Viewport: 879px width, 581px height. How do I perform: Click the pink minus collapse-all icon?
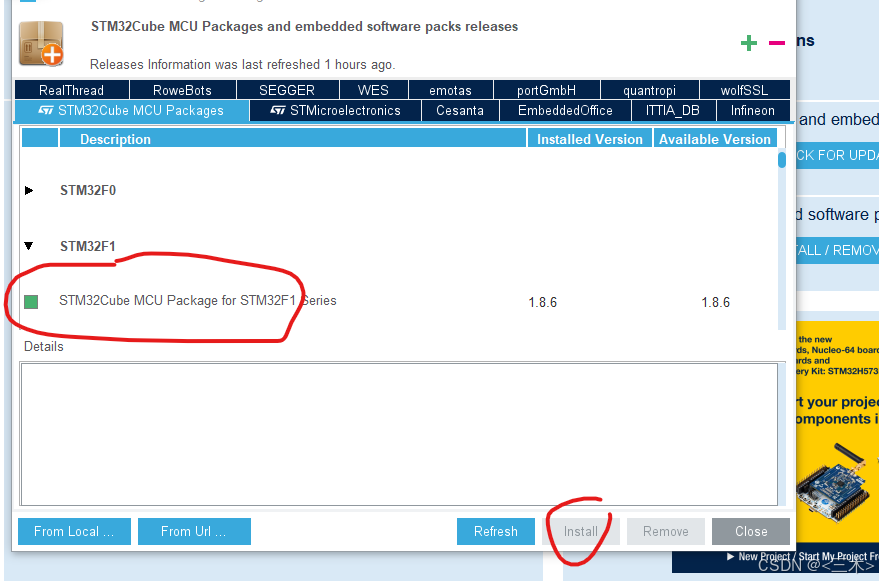776,43
